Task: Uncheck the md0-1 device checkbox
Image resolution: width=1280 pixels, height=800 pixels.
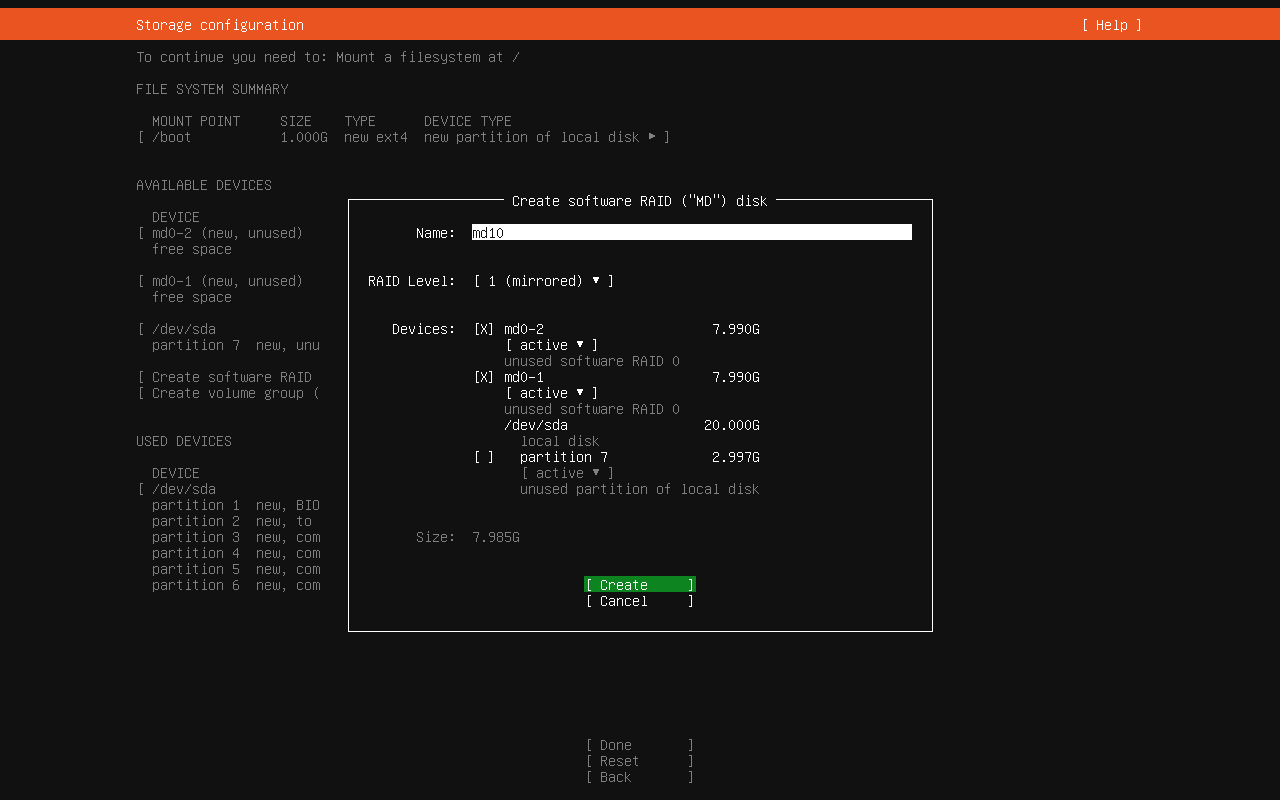Action: pos(484,377)
